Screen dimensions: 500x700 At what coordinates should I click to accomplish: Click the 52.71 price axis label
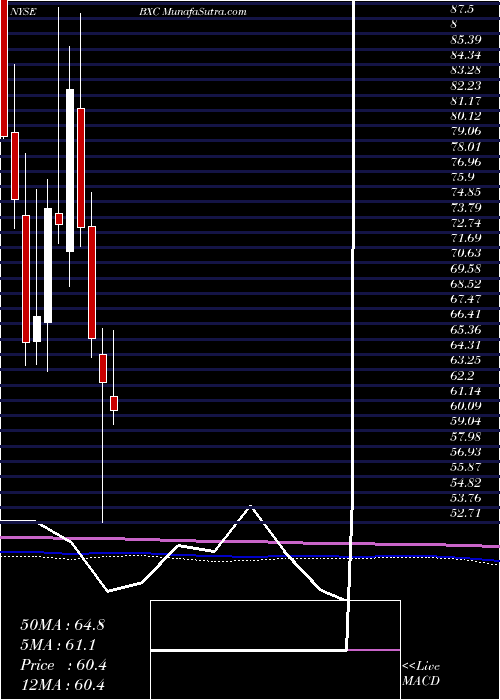[x=466, y=512]
